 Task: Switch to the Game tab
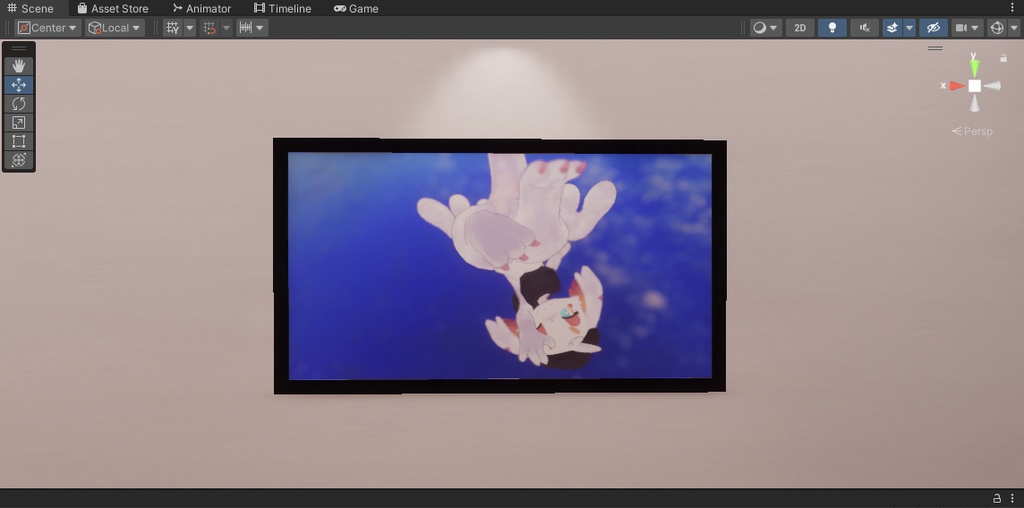(x=356, y=8)
